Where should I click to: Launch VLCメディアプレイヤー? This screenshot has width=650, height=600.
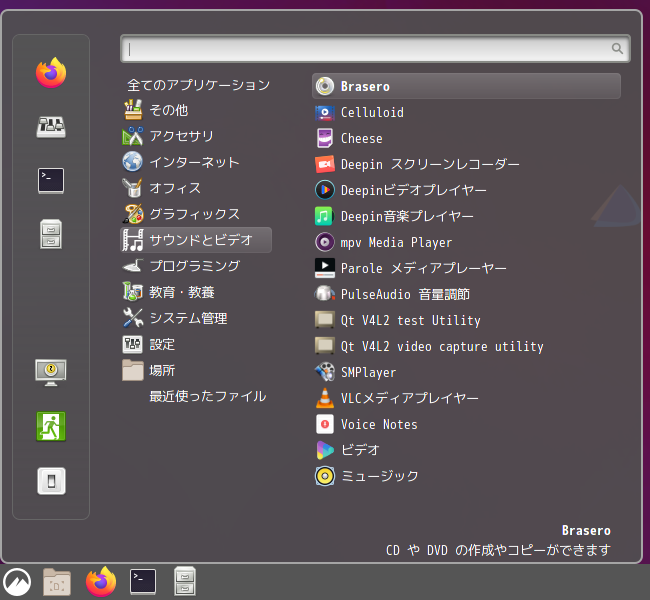pyautogui.click(x=466, y=398)
